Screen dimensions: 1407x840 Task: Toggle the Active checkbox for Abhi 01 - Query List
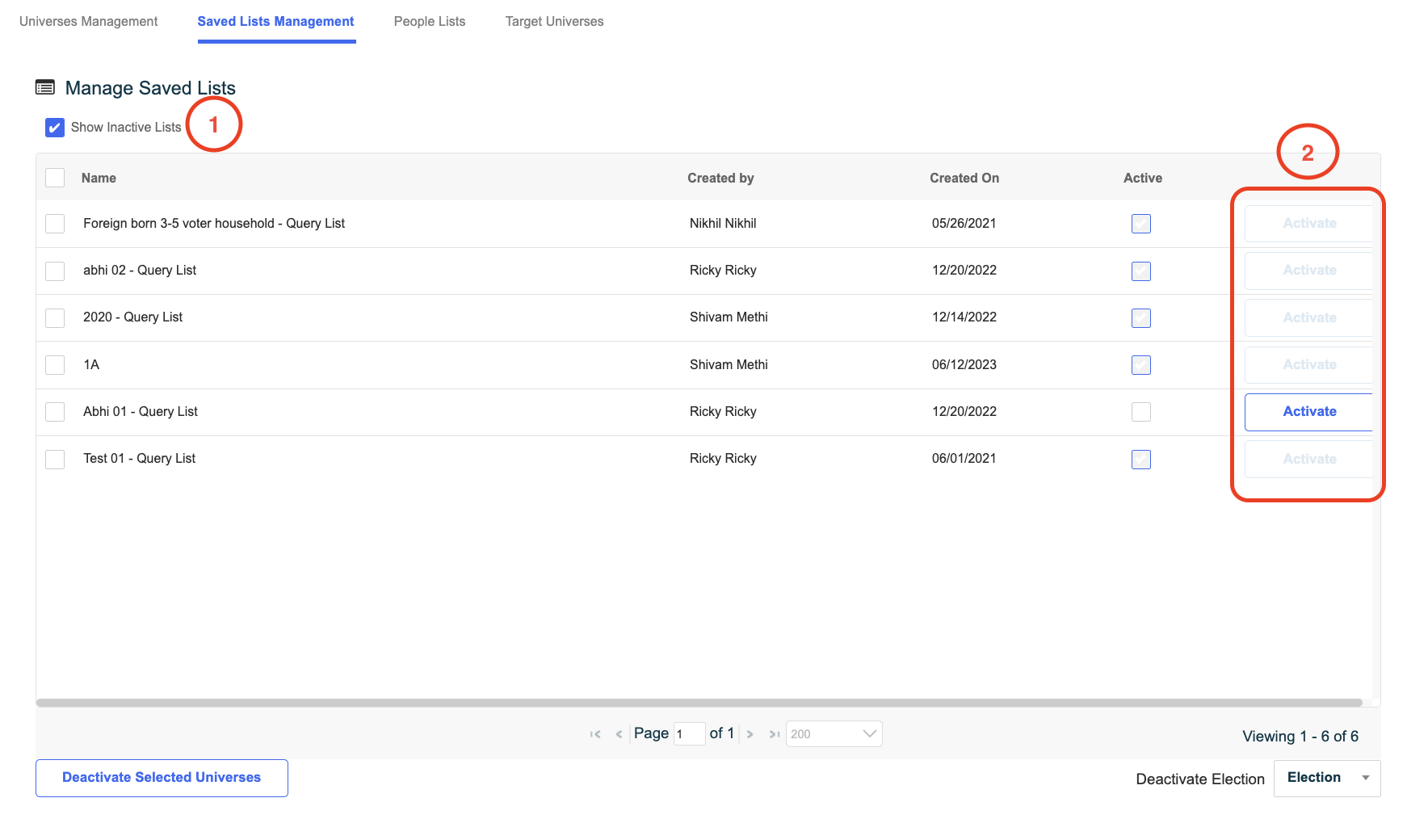[1141, 412]
